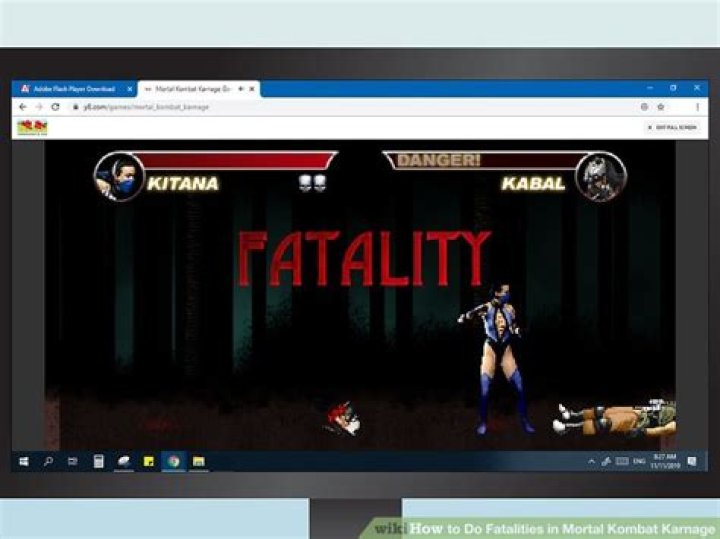
Task: Click Kitana's red health bar
Action: point(235,161)
